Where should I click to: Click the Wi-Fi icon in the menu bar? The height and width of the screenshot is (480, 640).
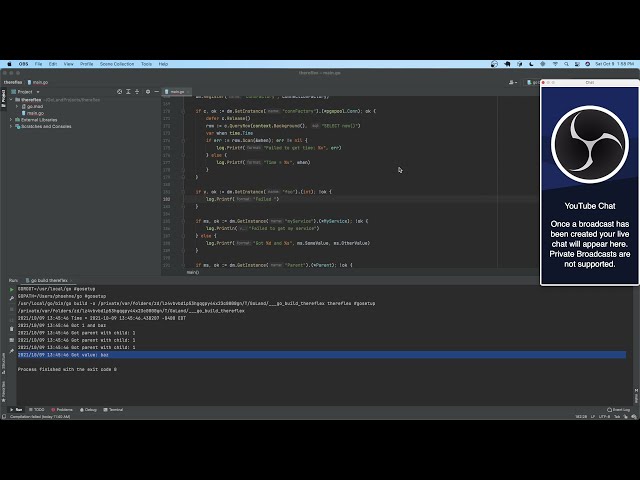click(x=555, y=64)
